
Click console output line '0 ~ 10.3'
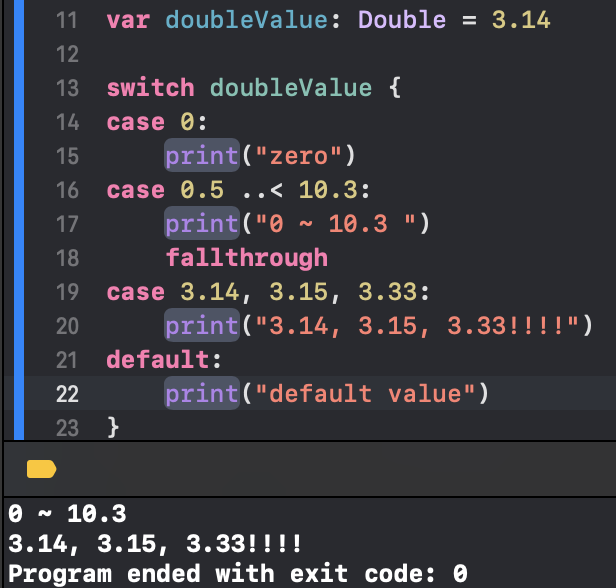[67, 513]
